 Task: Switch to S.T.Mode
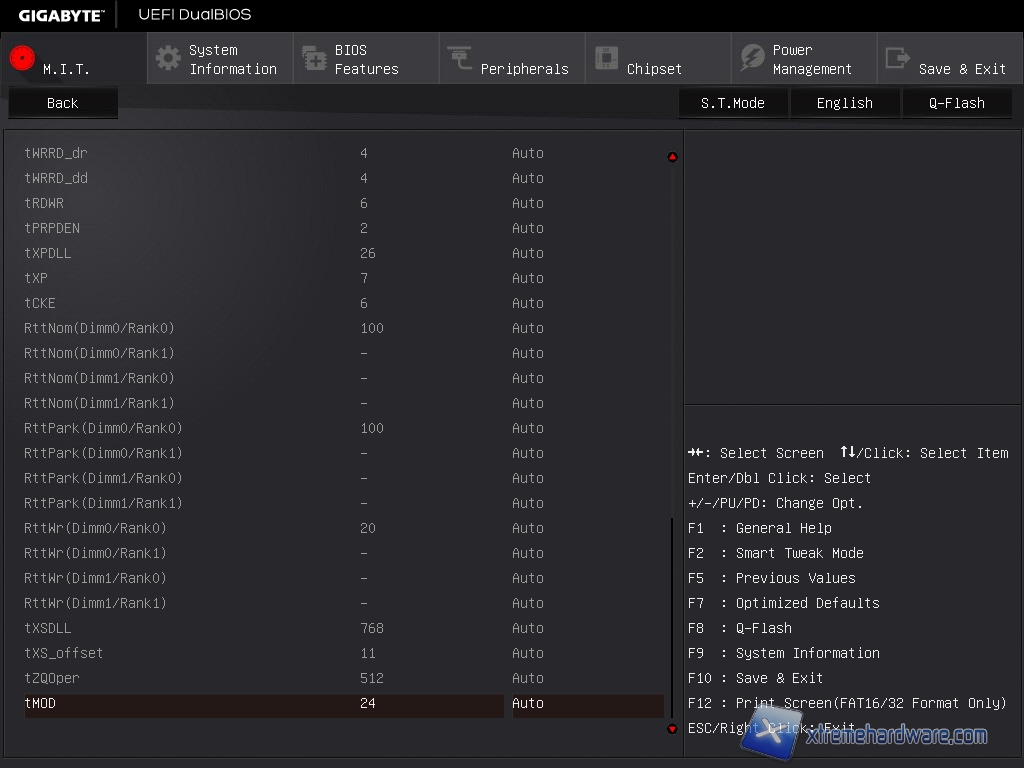732,103
